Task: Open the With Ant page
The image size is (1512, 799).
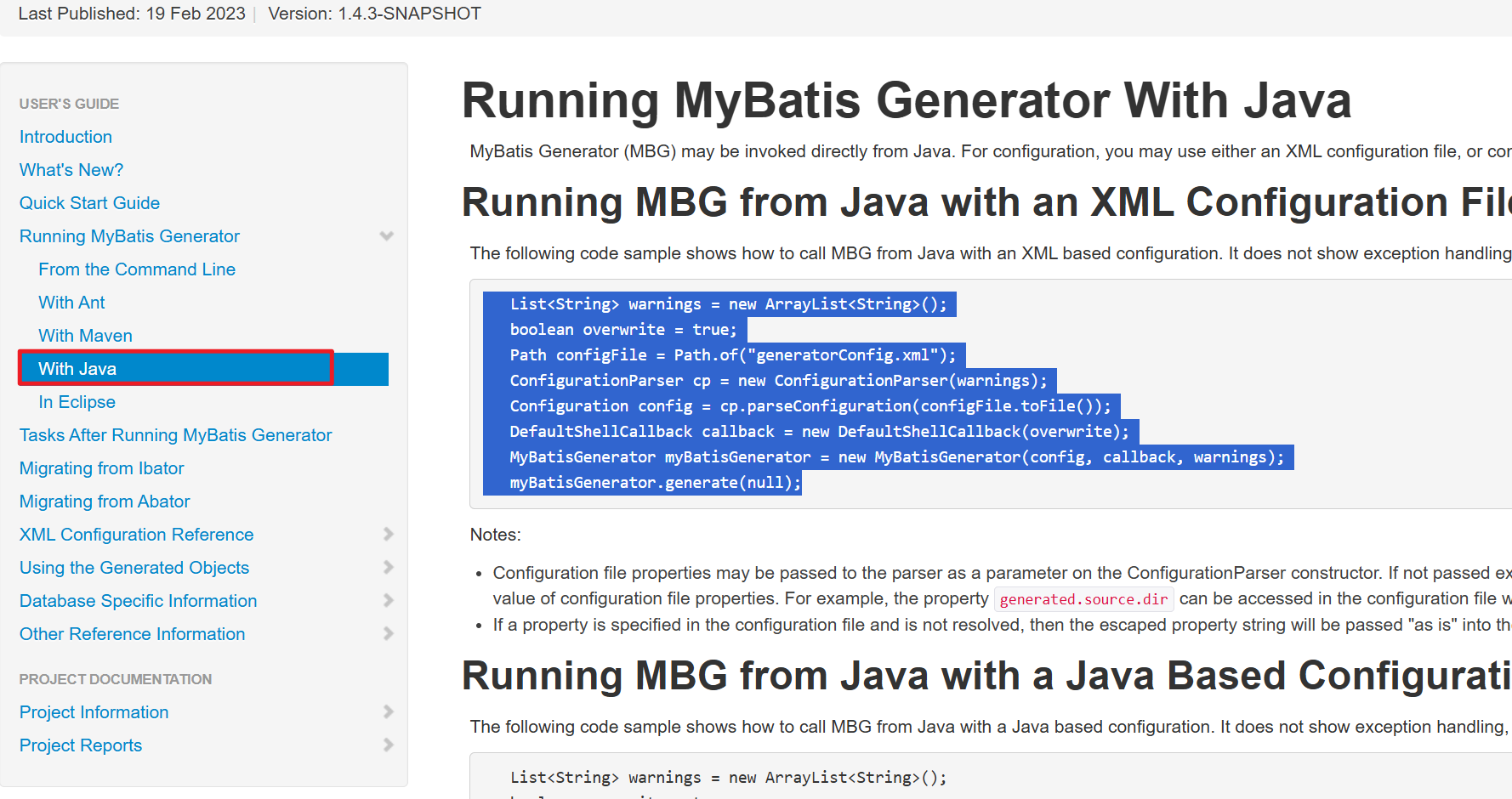Action: pyautogui.click(x=71, y=302)
